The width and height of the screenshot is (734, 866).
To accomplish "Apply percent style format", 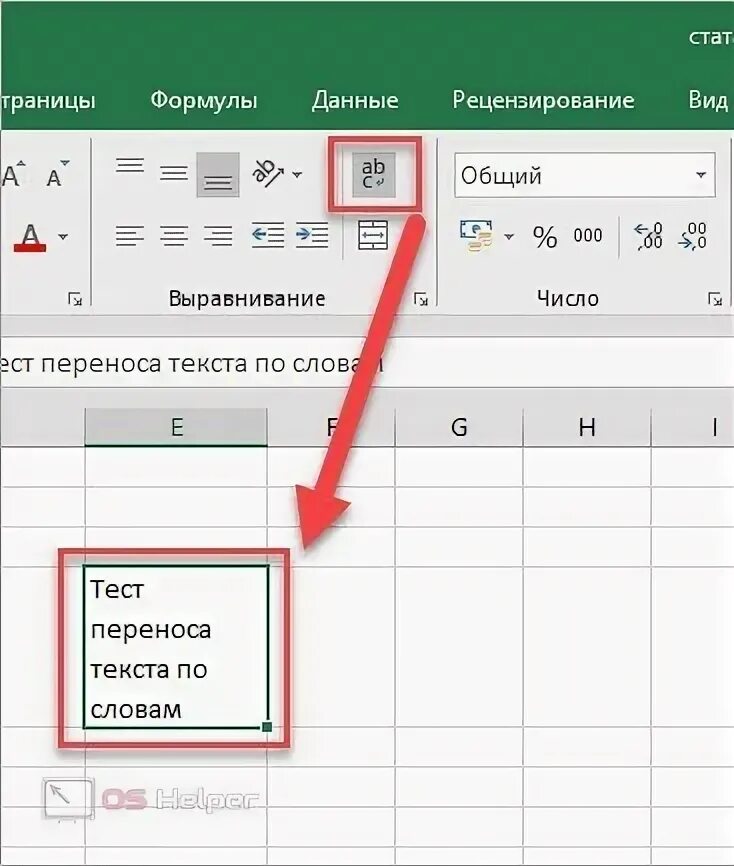I will coord(545,236).
